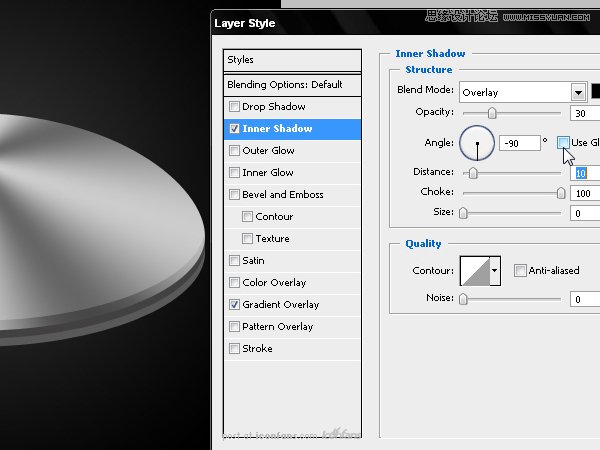Viewport: 600px width, 450px height.
Task: Open the Outer Glow style settings
Action: pos(292,151)
